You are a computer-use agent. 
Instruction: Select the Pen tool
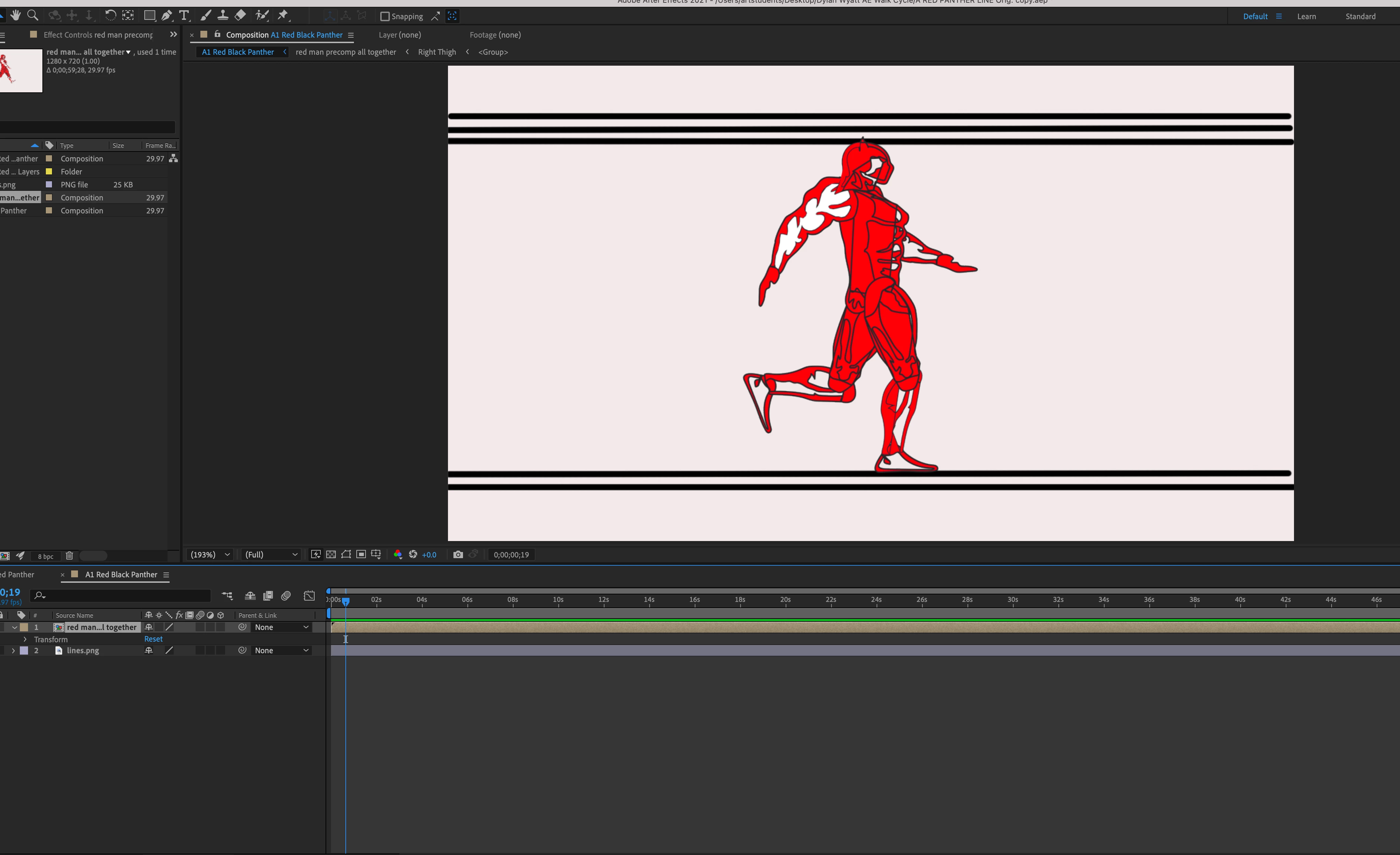pyautogui.click(x=167, y=16)
